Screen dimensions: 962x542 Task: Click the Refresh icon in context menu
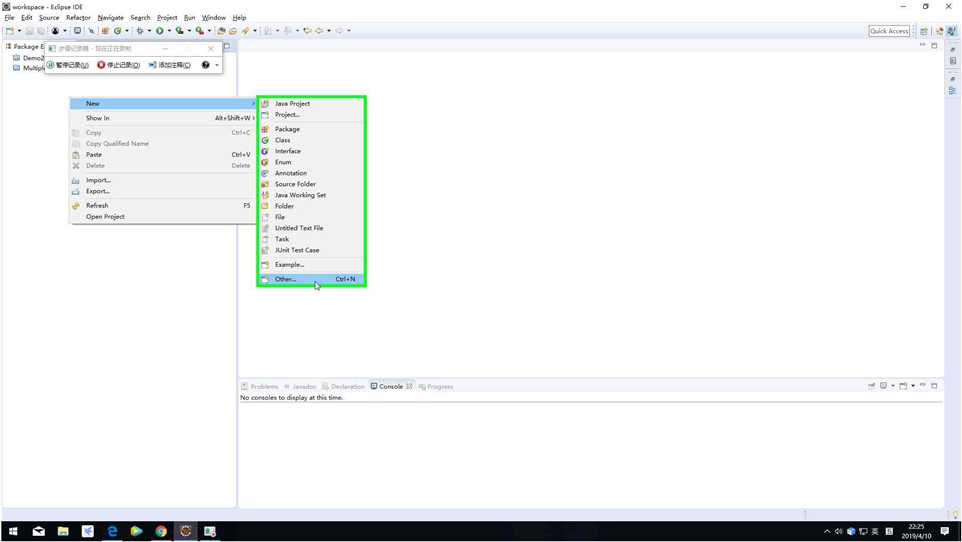click(x=75, y=206)
